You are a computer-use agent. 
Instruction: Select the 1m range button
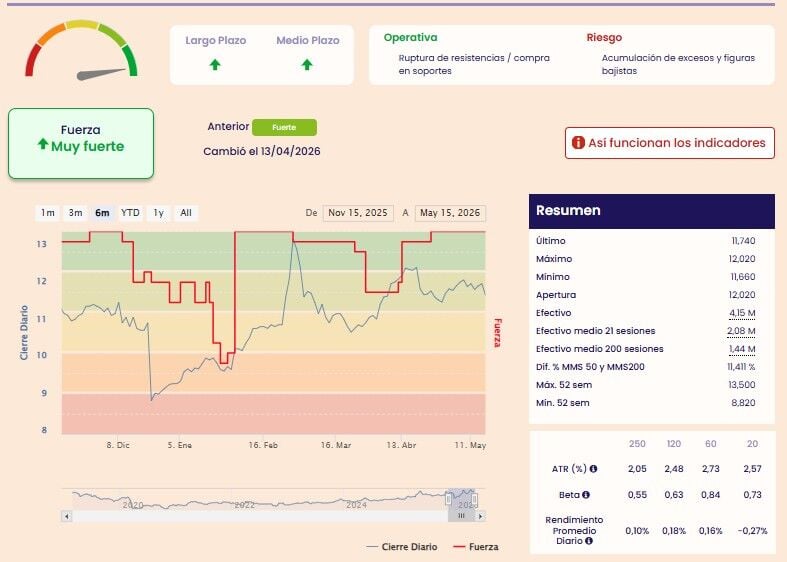click(48, 213)
